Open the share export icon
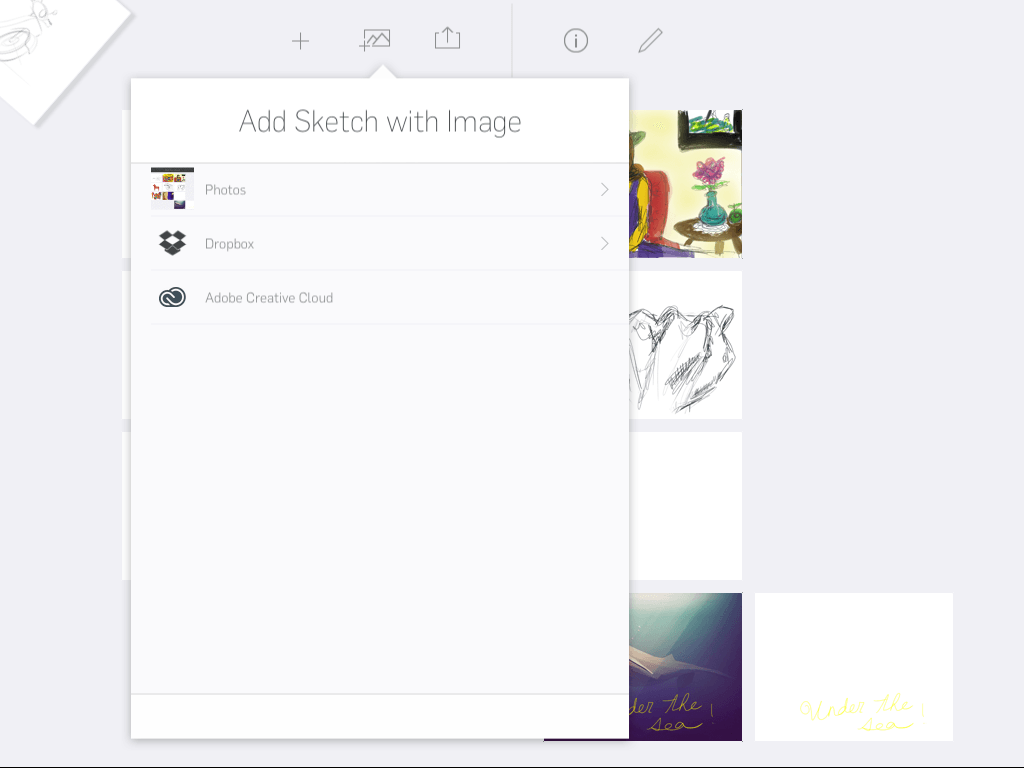The image size is (1024, 768). click(447, 38)
